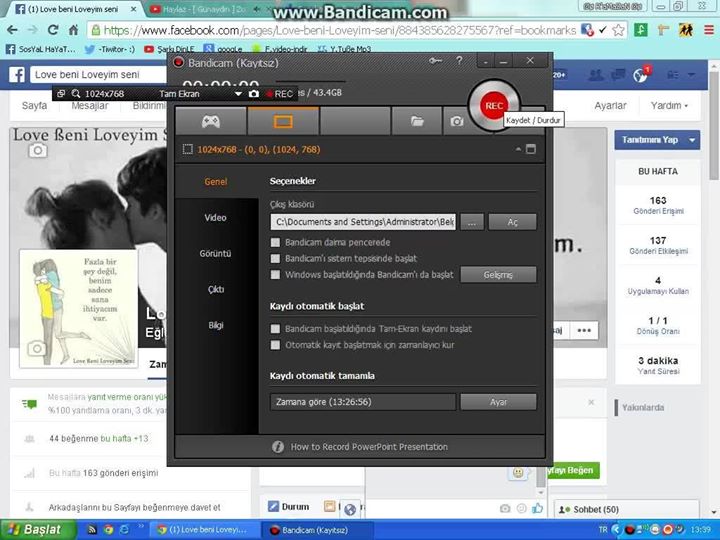Click Chrome quick launch icon in taskbar

[x=108, y=529]
